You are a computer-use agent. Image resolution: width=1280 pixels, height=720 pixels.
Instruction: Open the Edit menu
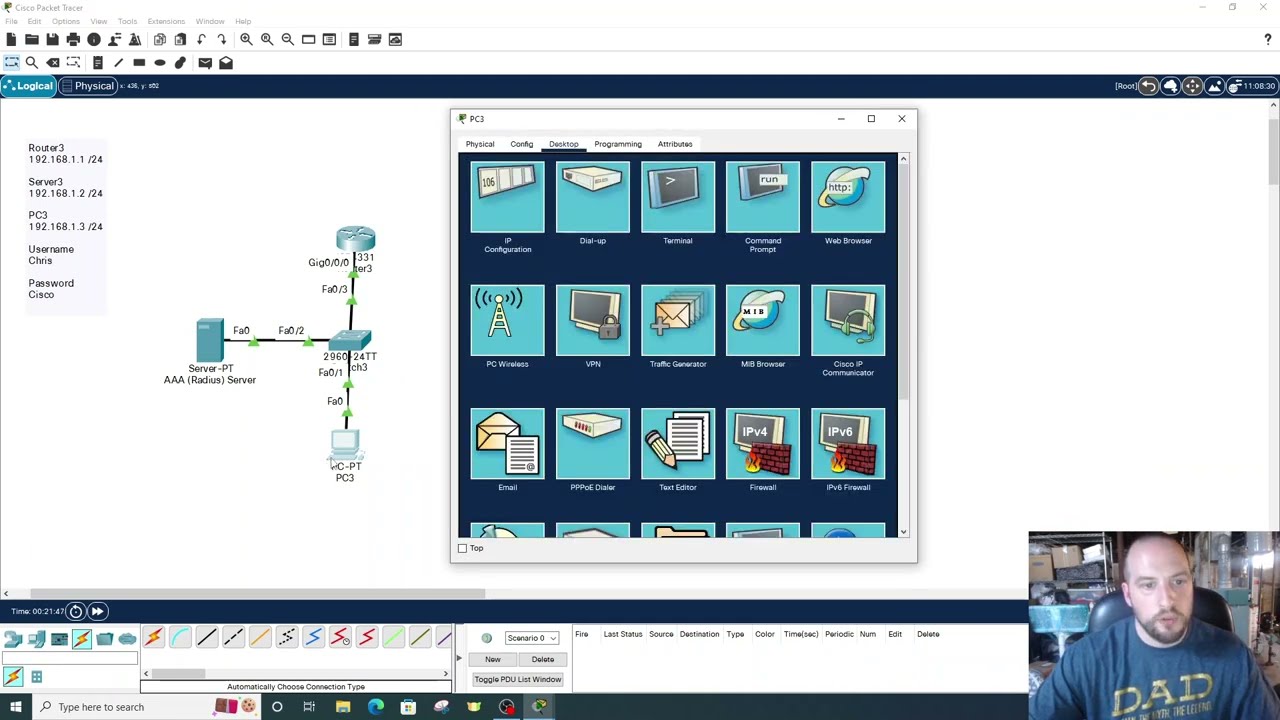coord(35,21)
